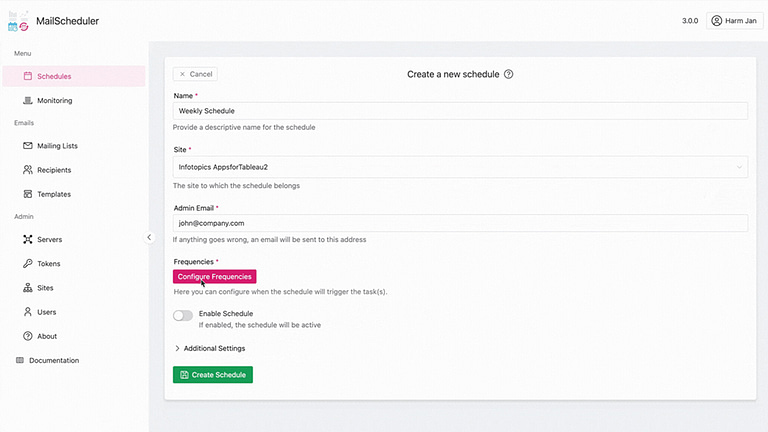
Task: Expand Additional Settings section
Action: point(210,348)
